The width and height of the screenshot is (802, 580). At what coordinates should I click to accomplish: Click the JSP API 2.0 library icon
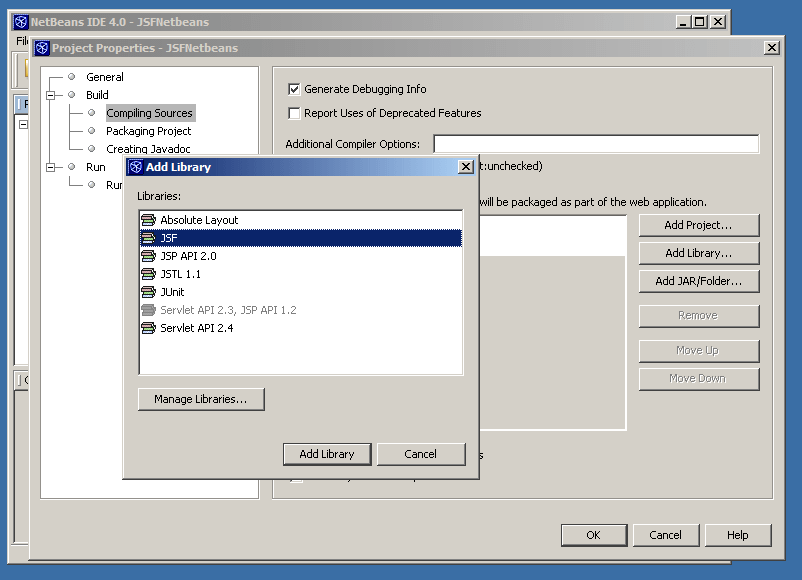pyautogui.click(x=148, y=256)
